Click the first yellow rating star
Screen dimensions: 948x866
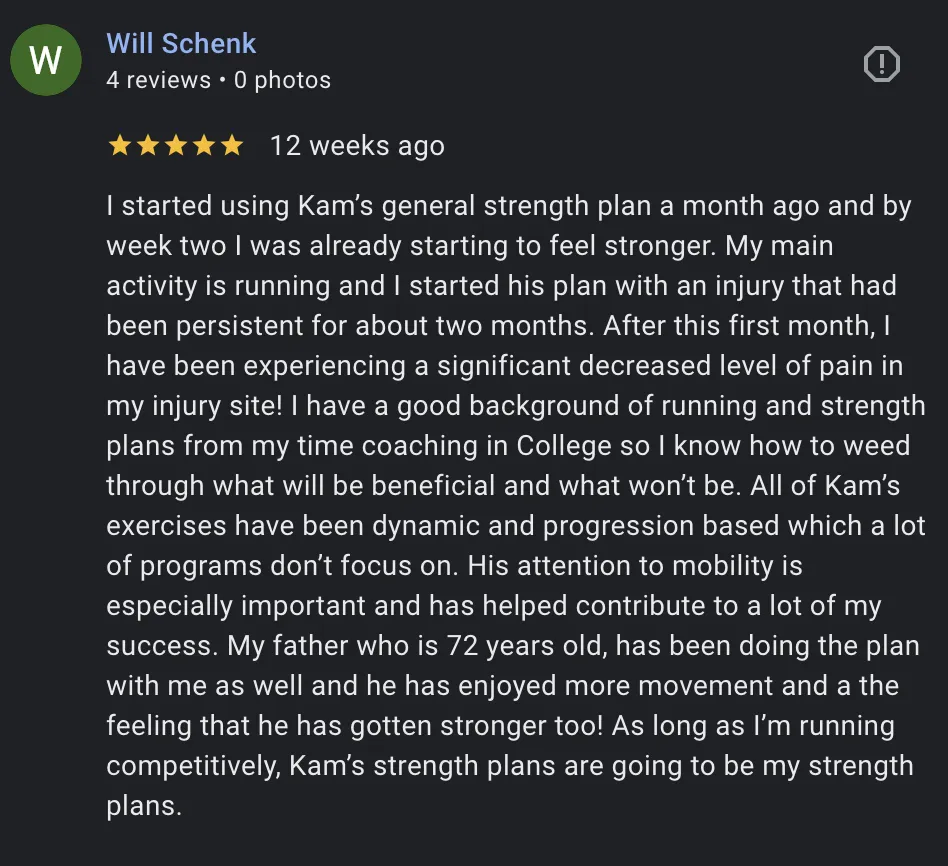(x=119, y=146)
